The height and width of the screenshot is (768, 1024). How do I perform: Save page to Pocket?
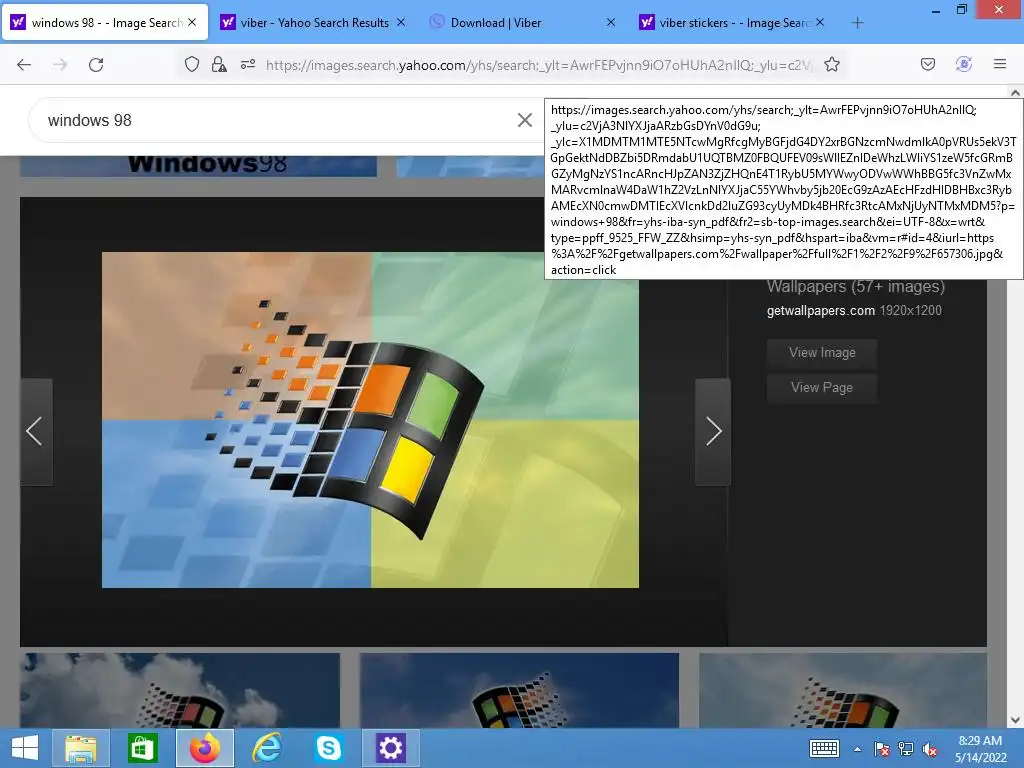coord(927,64)
